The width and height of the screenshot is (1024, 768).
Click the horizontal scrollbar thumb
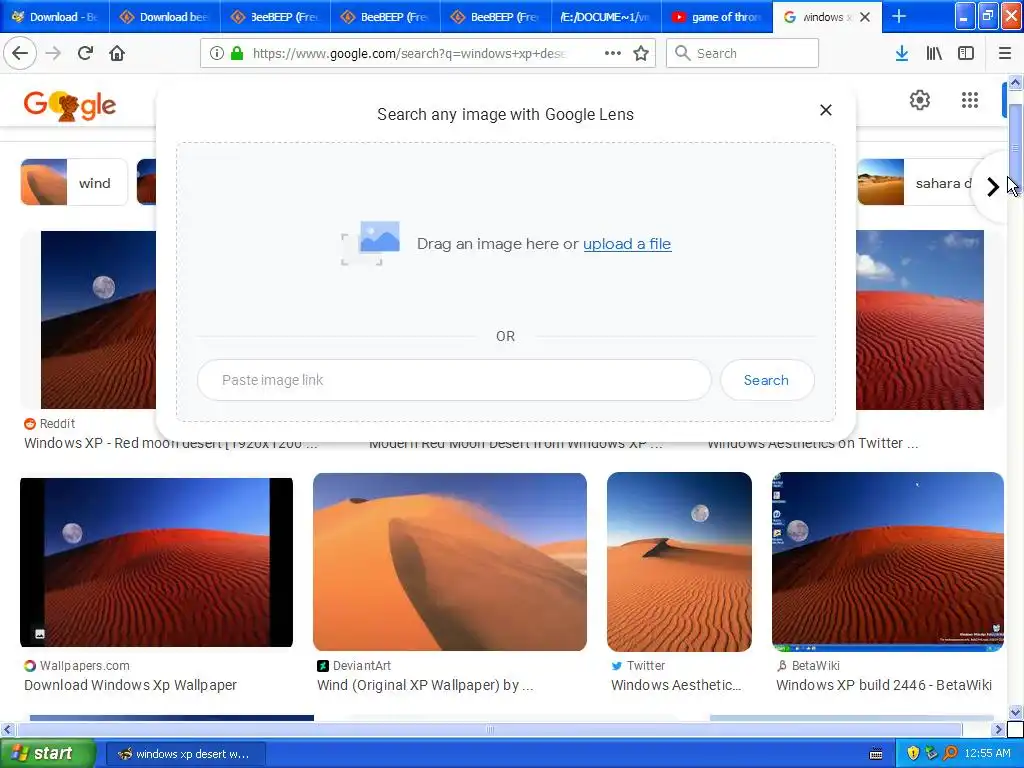click(x=489, y=729)
